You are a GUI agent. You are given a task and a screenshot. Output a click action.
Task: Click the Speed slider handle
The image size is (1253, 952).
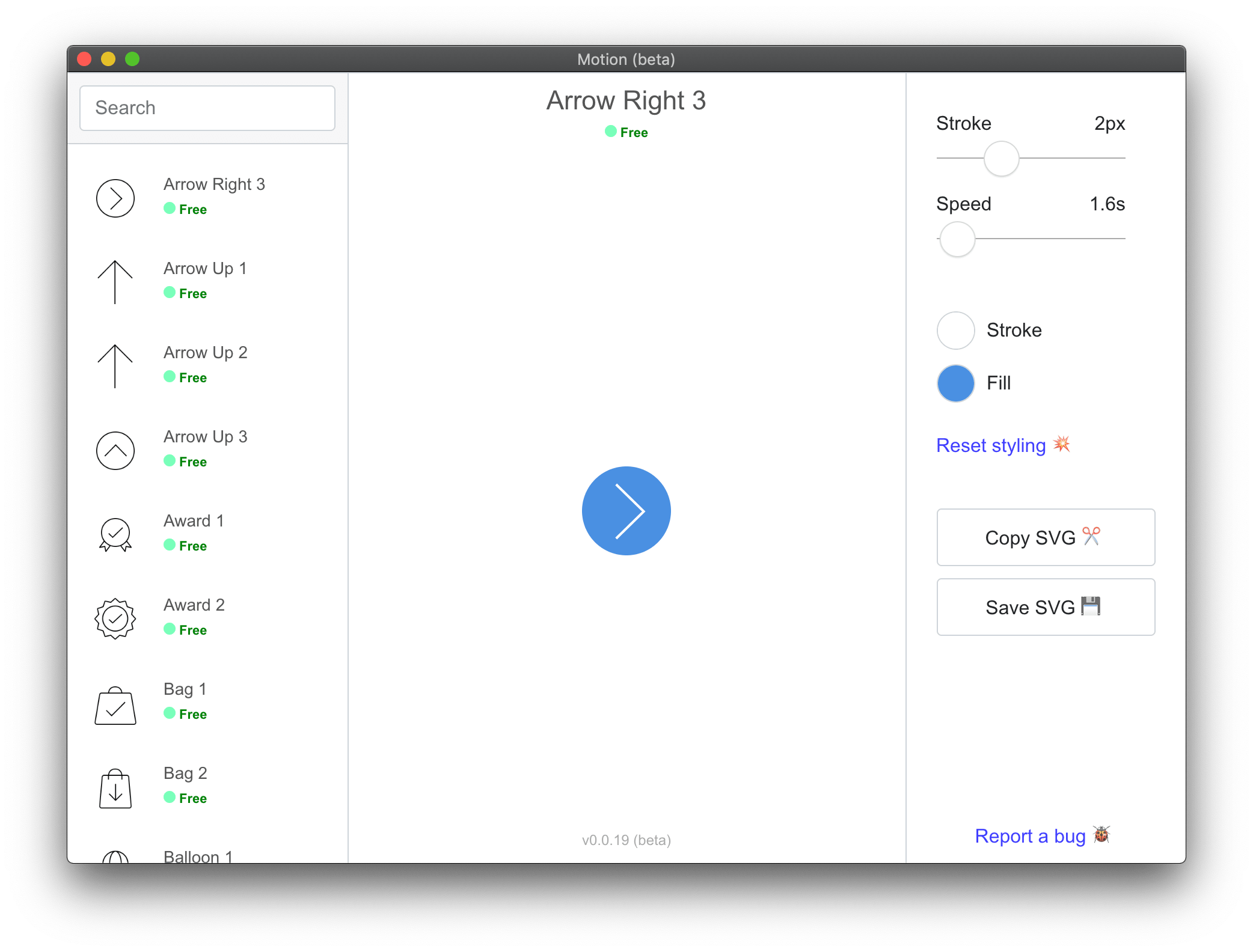tap(957, 239)
